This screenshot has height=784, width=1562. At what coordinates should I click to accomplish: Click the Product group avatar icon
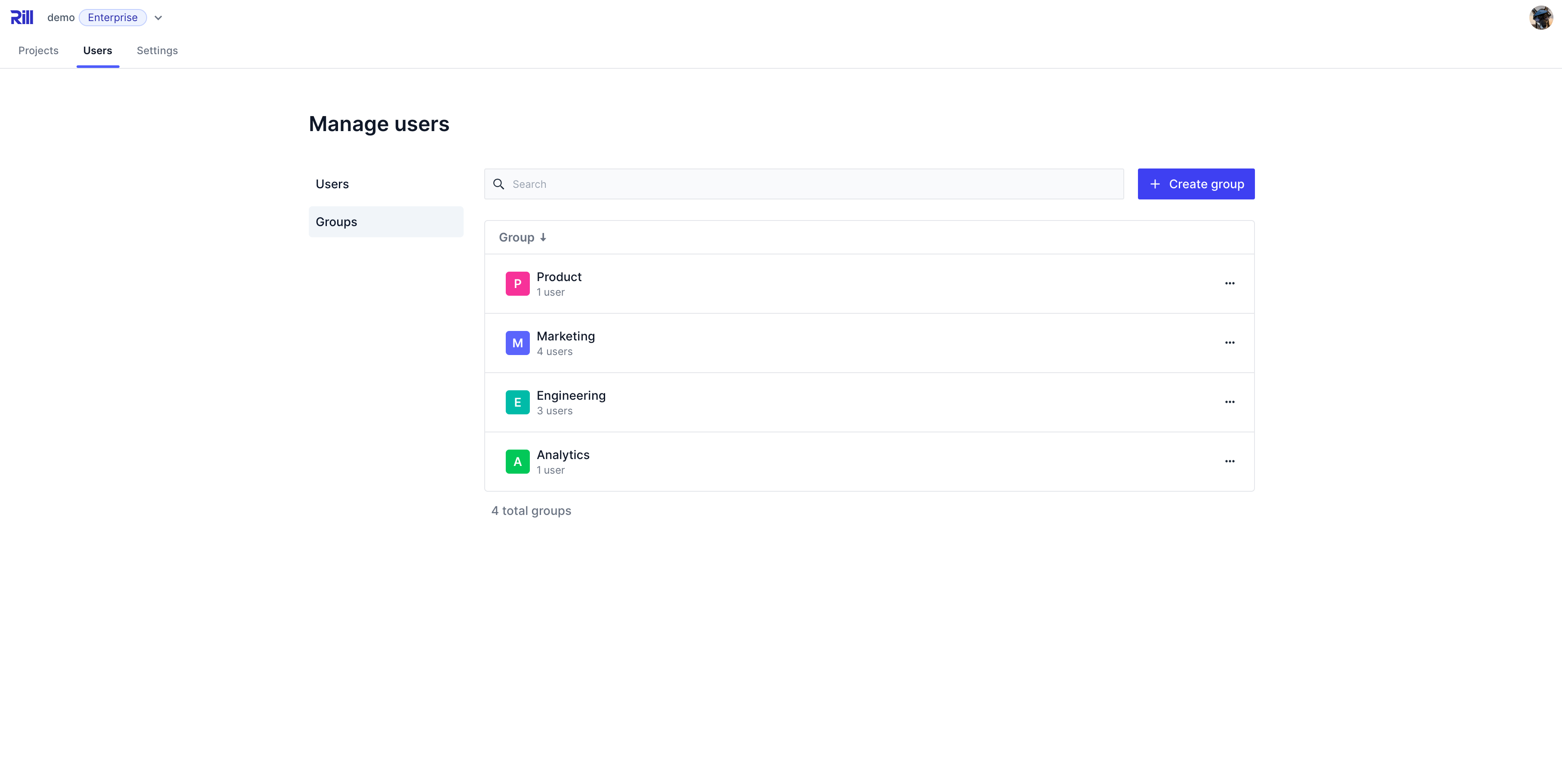click(x=517, y=283)
